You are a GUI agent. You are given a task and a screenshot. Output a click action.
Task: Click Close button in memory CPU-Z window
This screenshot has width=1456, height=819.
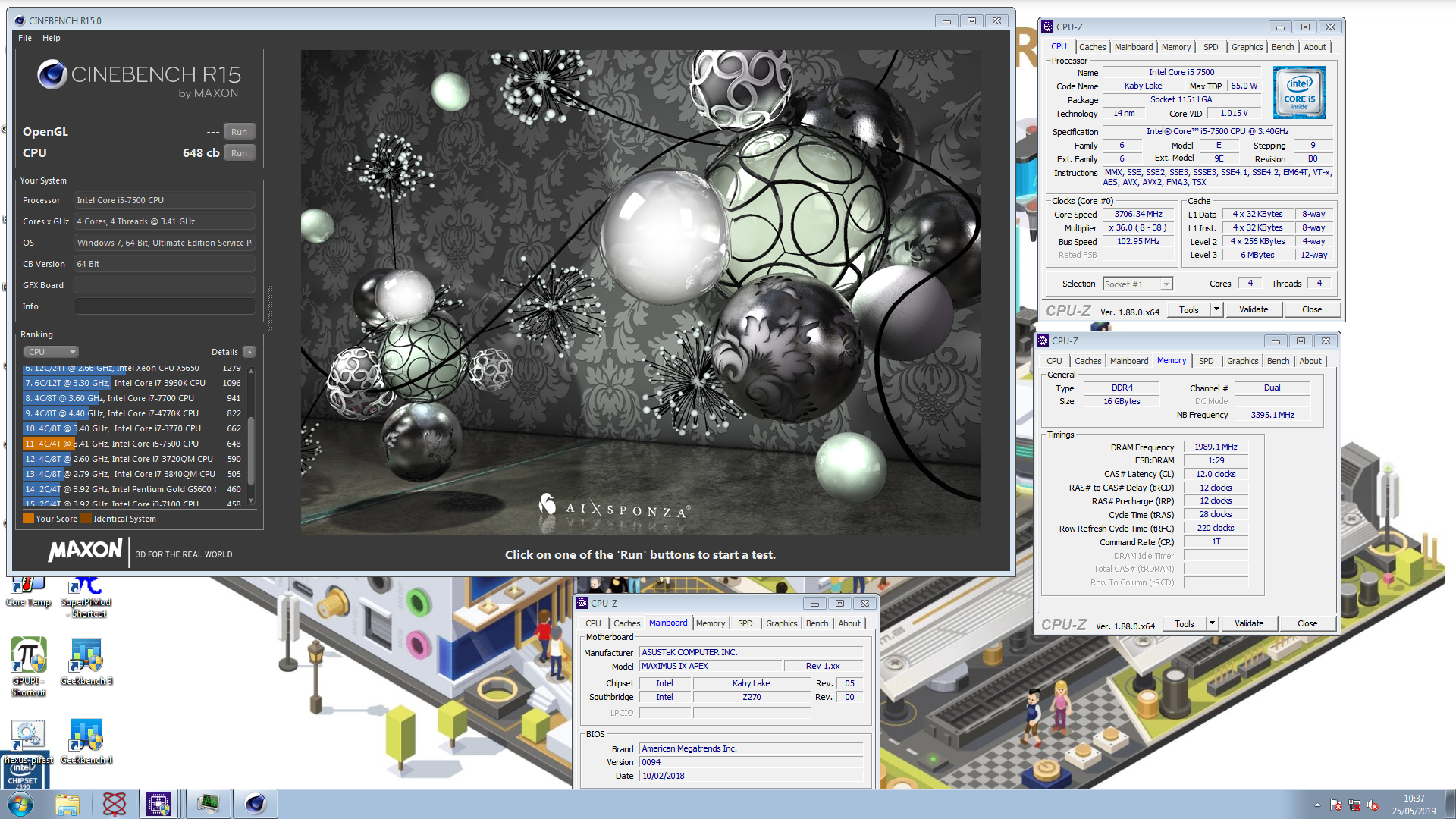(x=1307, y=623)
